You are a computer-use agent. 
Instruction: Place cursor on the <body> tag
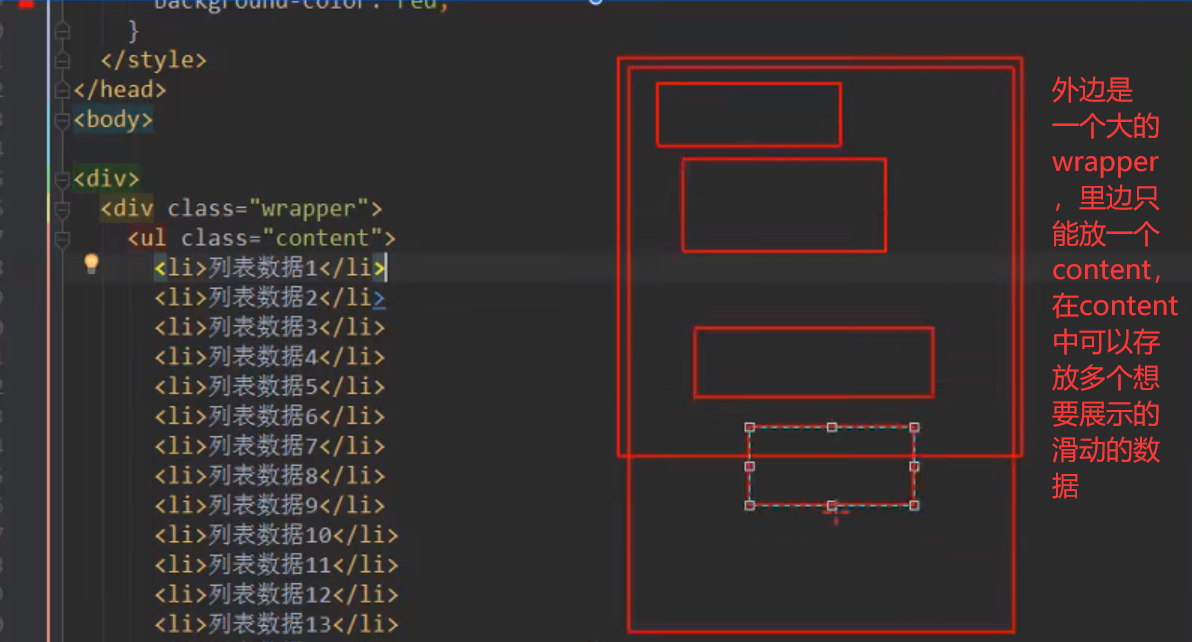[x=113, y=119]
